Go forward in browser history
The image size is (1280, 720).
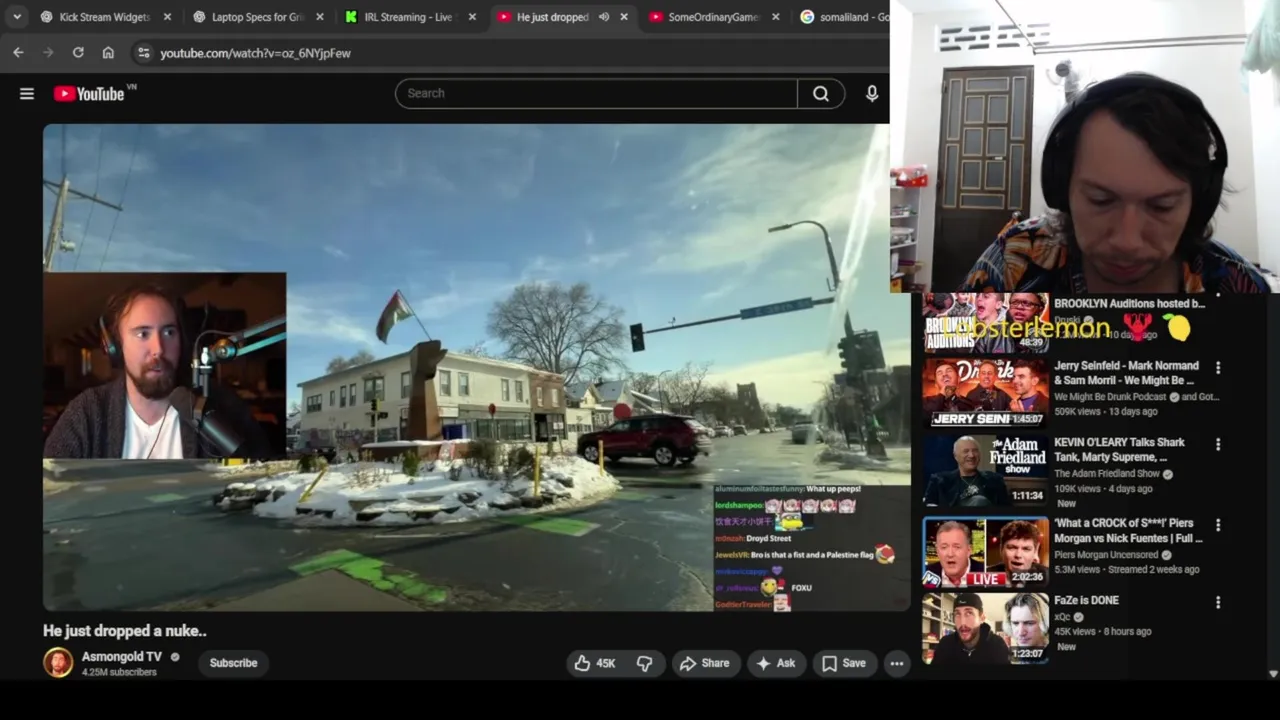click(48, 53)
